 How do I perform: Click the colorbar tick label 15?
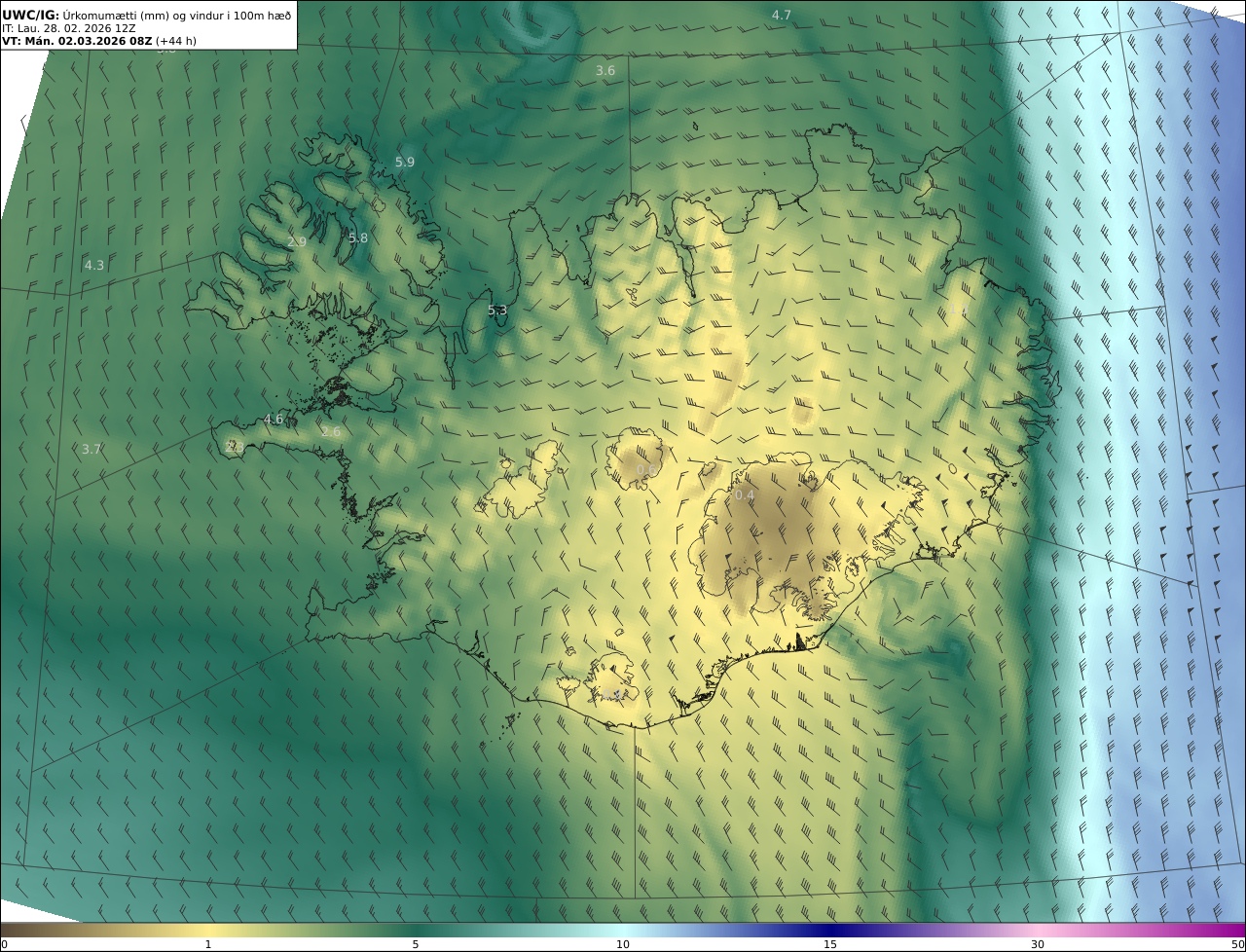830,944
